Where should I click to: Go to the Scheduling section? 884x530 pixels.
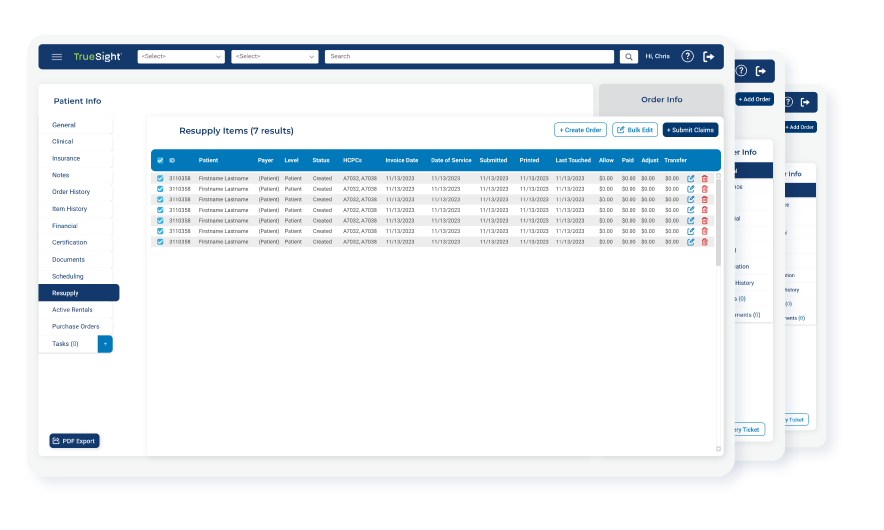(x=76, y=276)
